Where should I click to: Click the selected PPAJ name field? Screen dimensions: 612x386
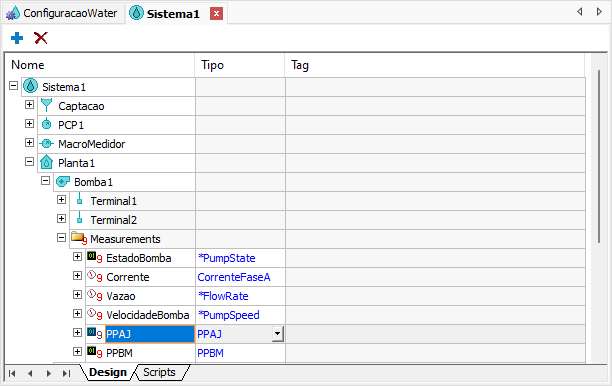click(150, 334)
